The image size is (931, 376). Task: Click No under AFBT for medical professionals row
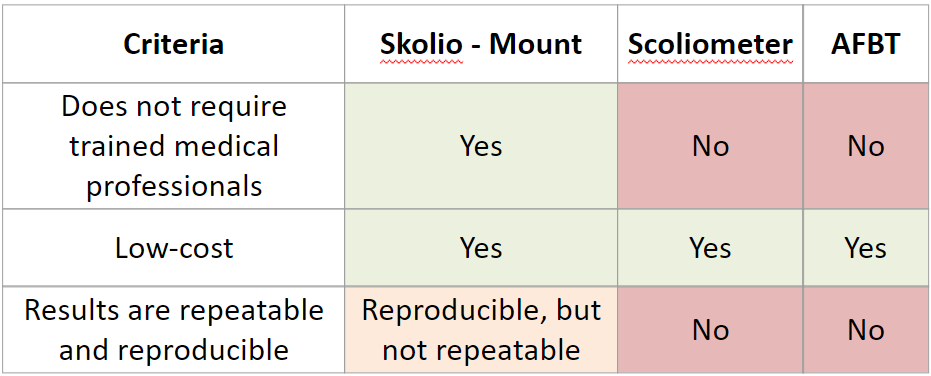(x=866, y=146)
